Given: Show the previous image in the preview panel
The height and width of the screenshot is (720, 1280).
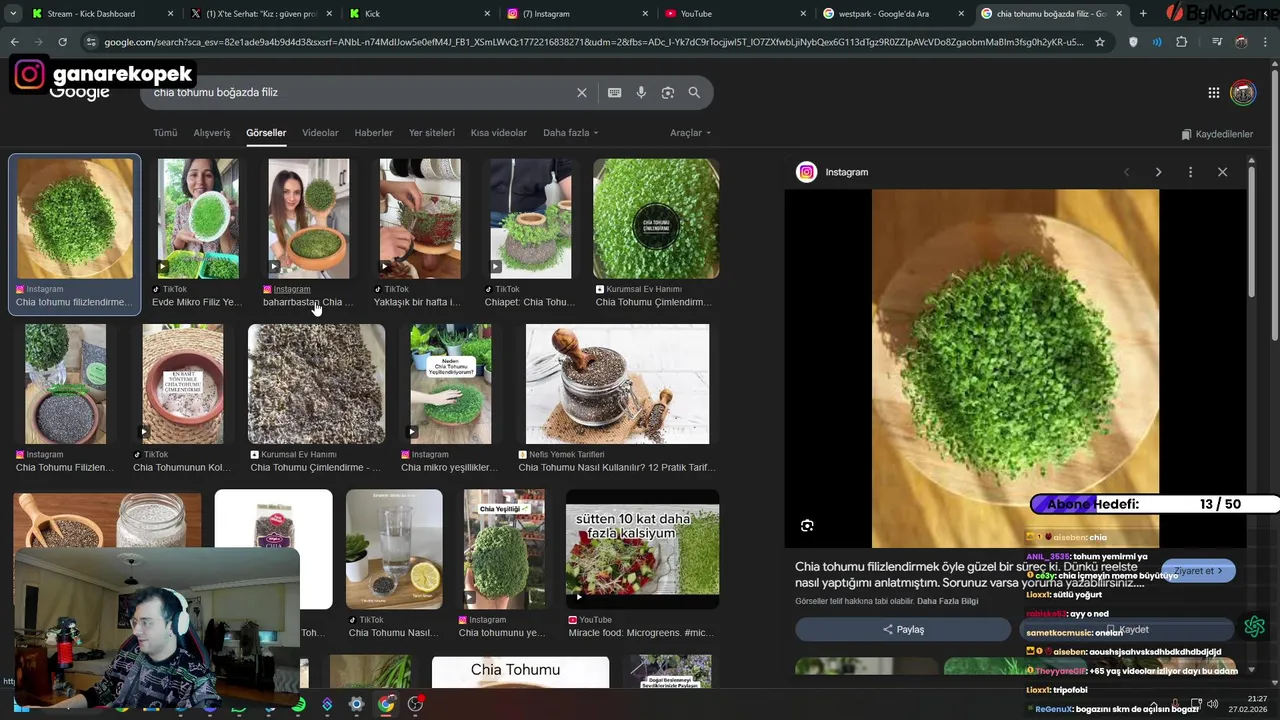Looking at the screenshot, I should pos(1126,172).
